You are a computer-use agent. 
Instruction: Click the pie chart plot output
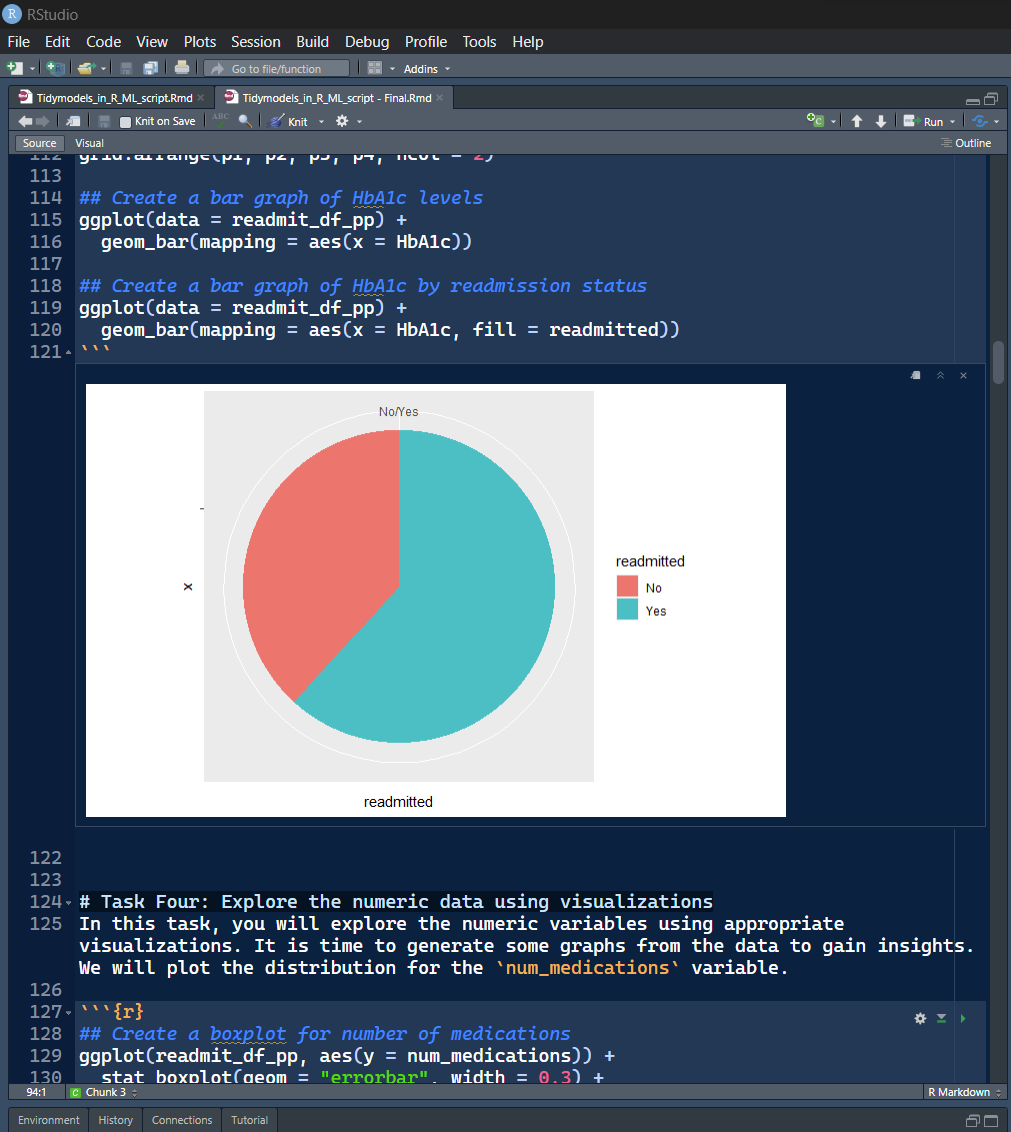click(435, 600)
